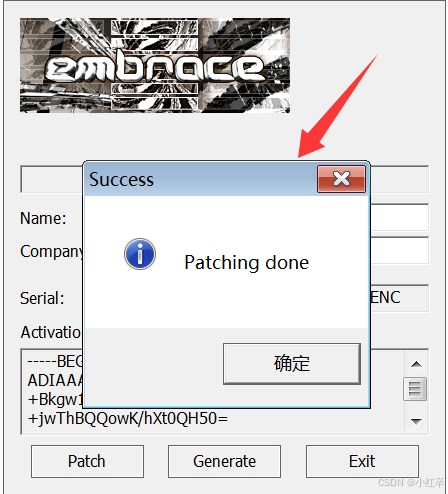Confirm the dialog with the 确定 button

coord(292,364)
